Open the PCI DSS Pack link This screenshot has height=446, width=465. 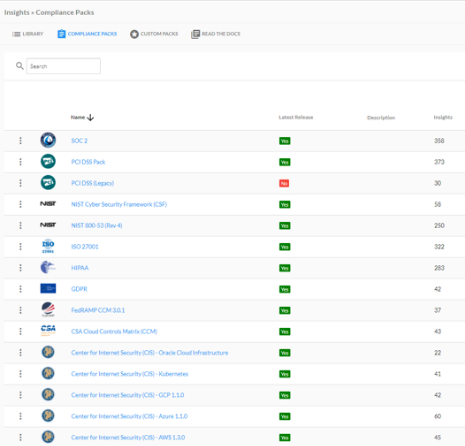tap(88, 162)
